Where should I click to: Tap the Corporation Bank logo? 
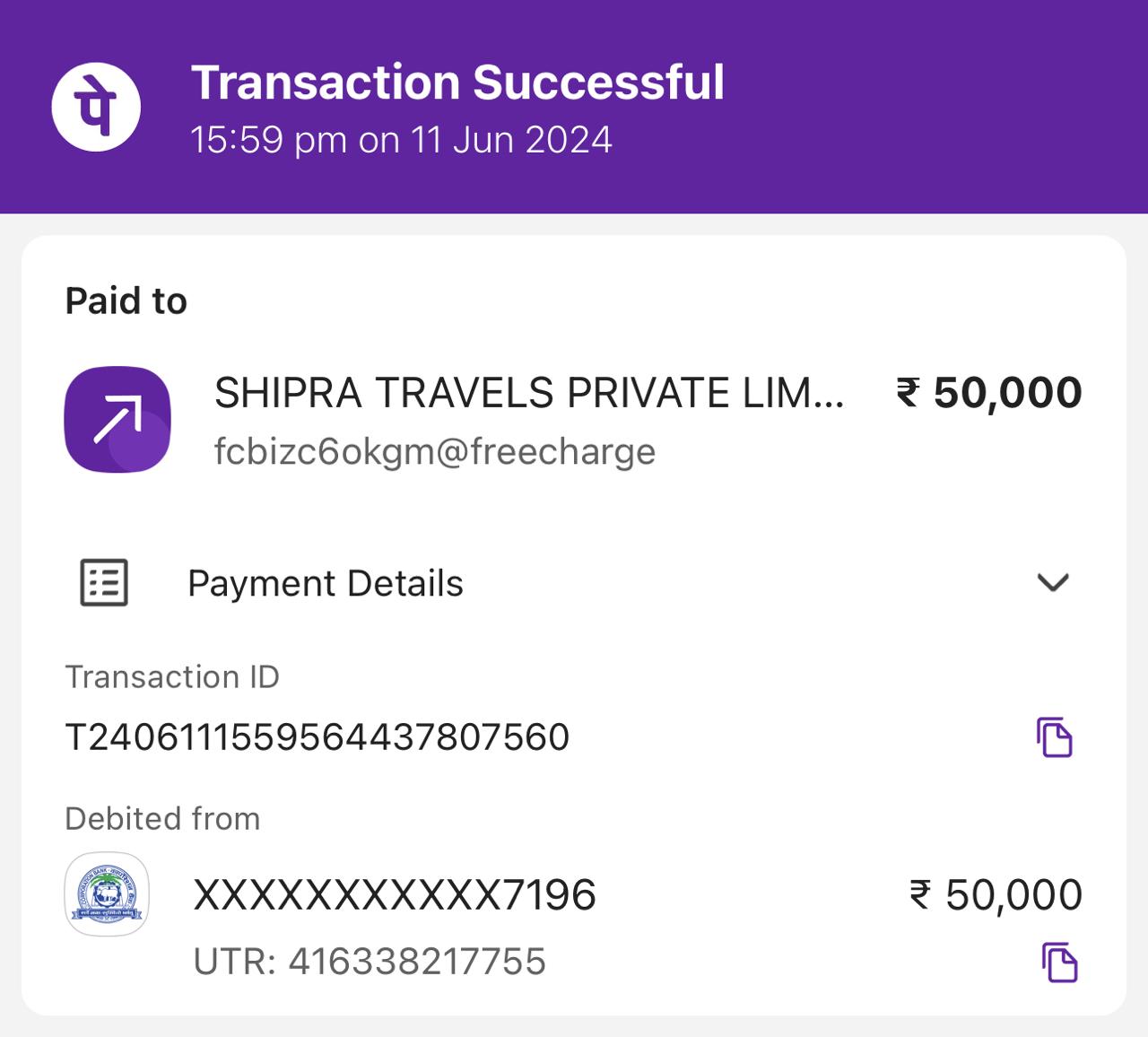tap(108, 894)
